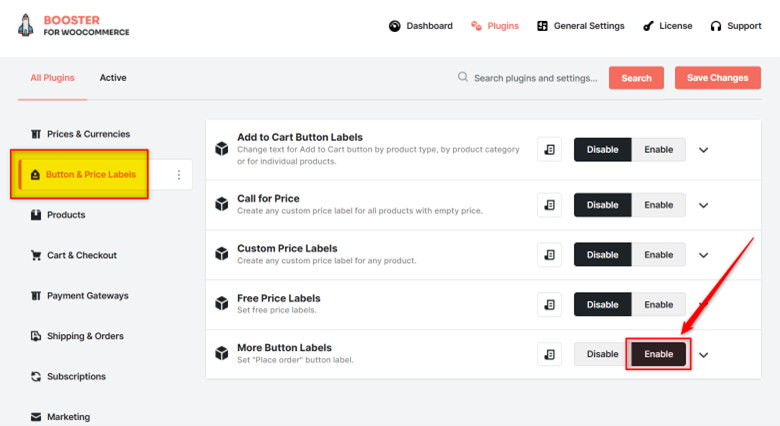Switch to the Active plugins tab
The height and width of the screenshot is (426, 780).
point(113,78)
